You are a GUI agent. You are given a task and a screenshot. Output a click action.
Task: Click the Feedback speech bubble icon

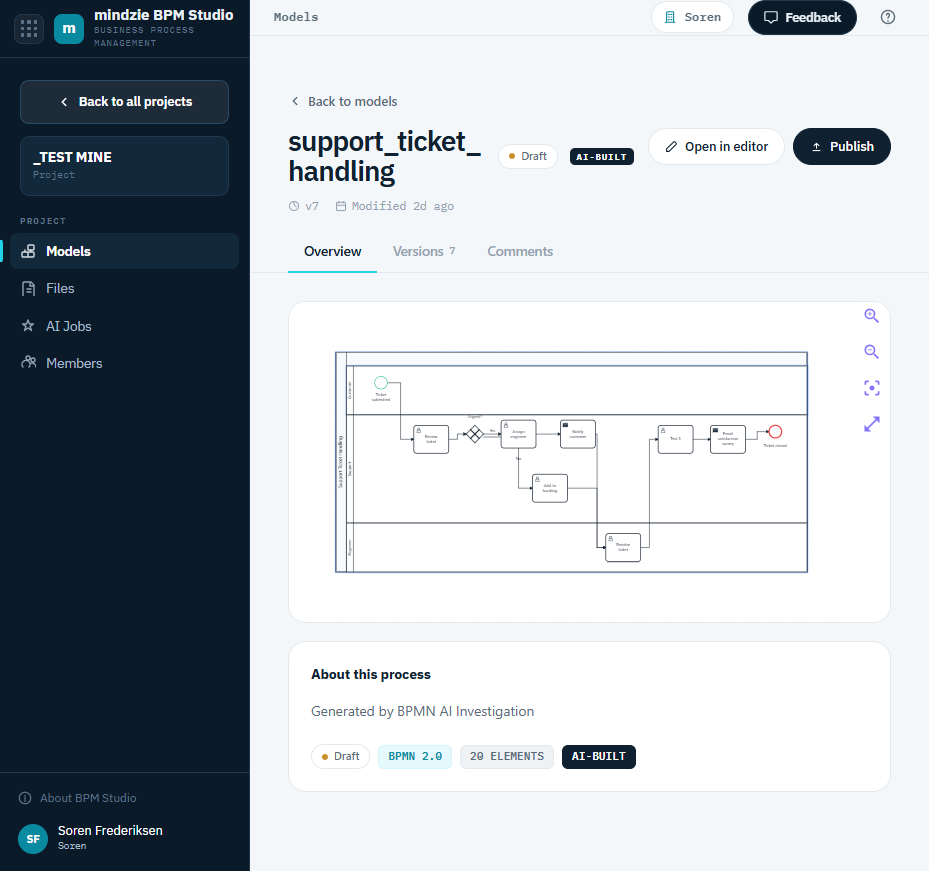click(x=770, y=17)
